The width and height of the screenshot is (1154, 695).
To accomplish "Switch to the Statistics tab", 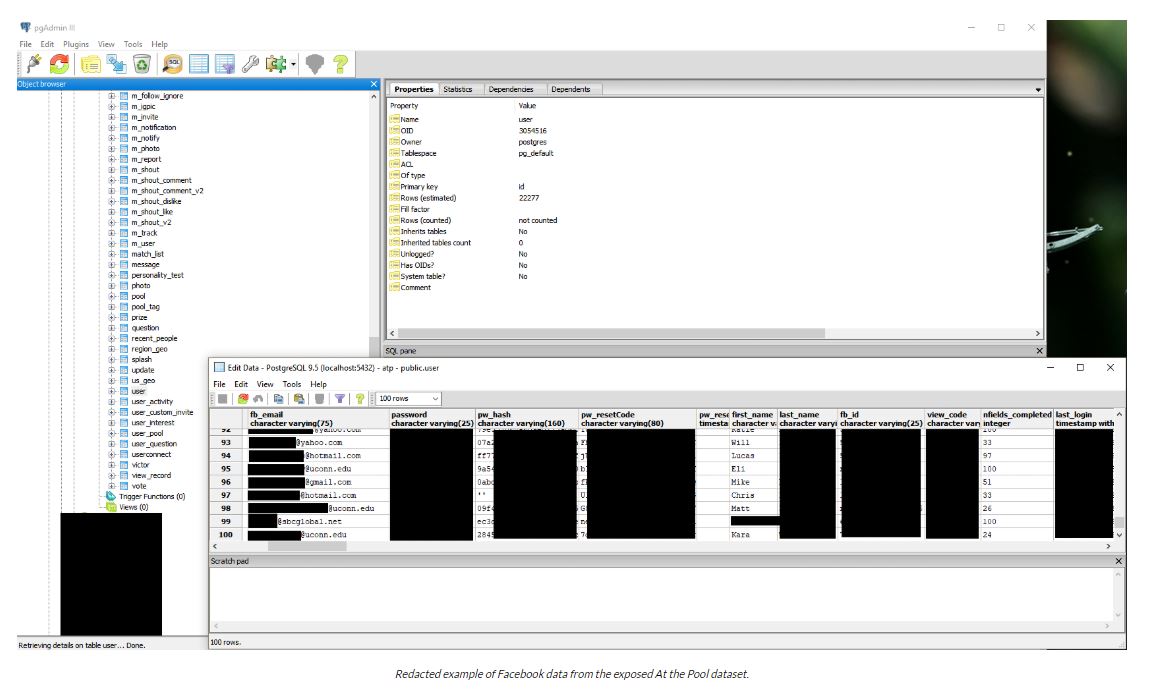I will coord(458,90).
